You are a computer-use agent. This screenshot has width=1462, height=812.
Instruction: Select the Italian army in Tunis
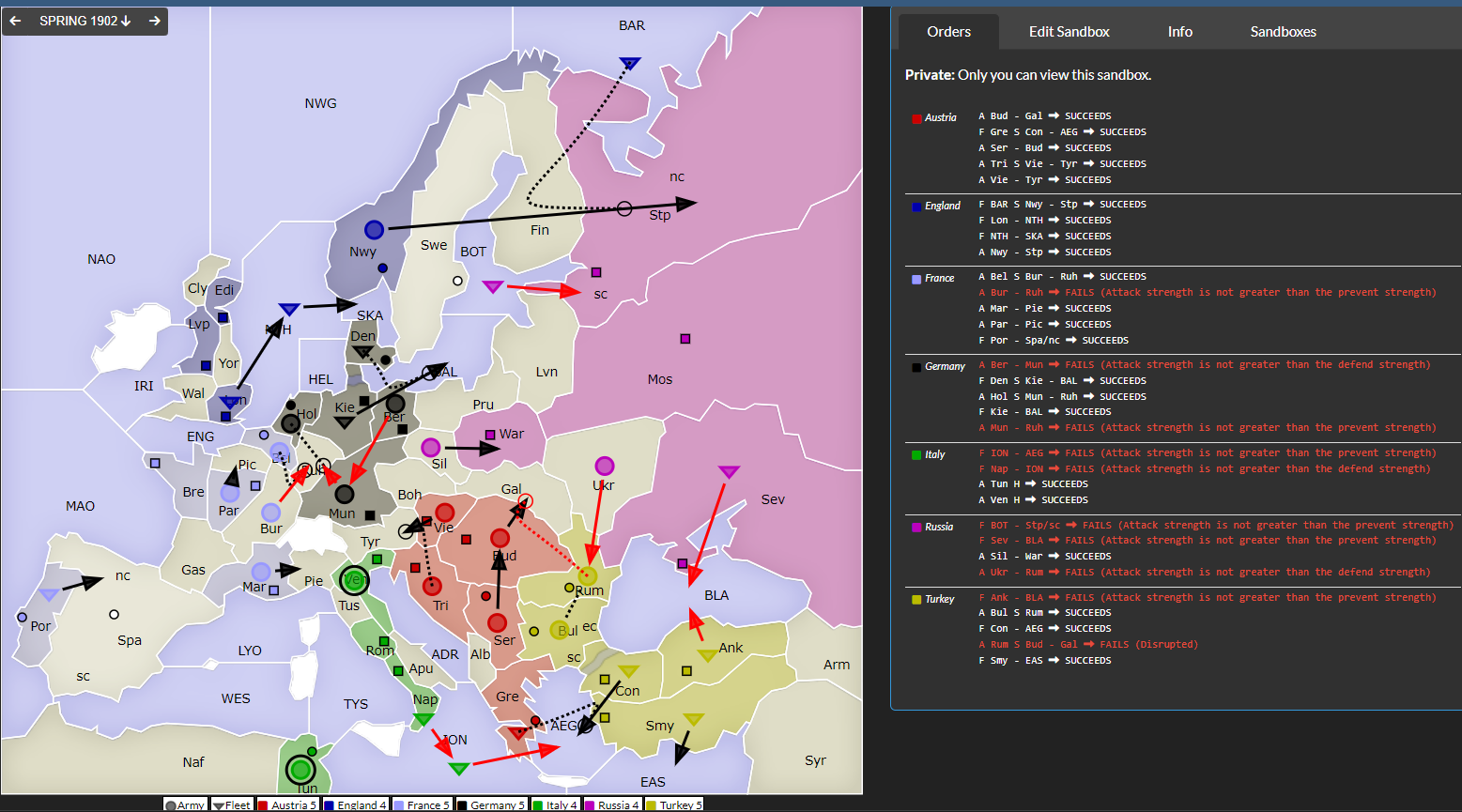300,771
